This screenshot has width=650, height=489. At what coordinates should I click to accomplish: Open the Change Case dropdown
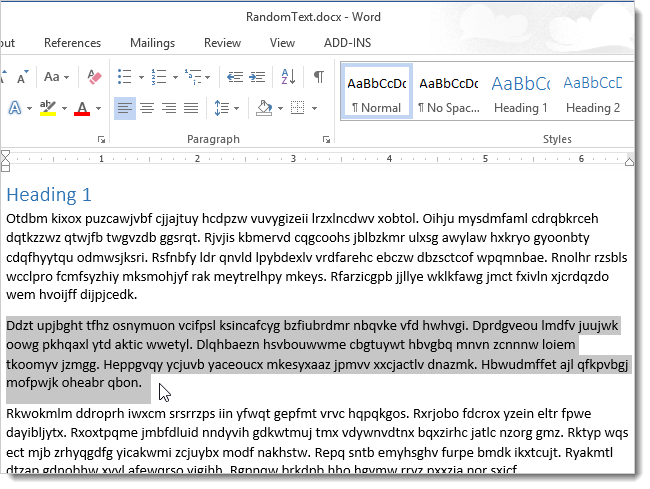57,77
